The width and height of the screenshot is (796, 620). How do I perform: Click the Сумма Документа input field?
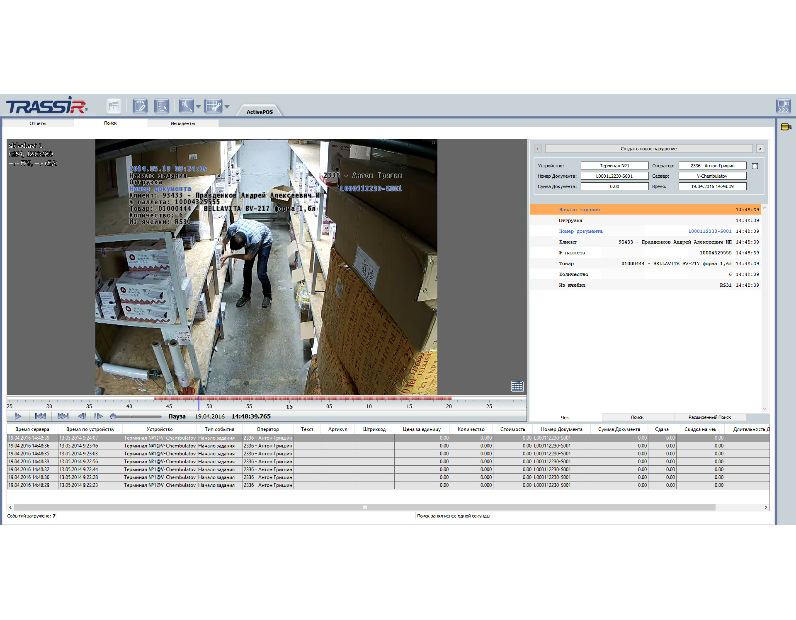[x=614, y=186]
